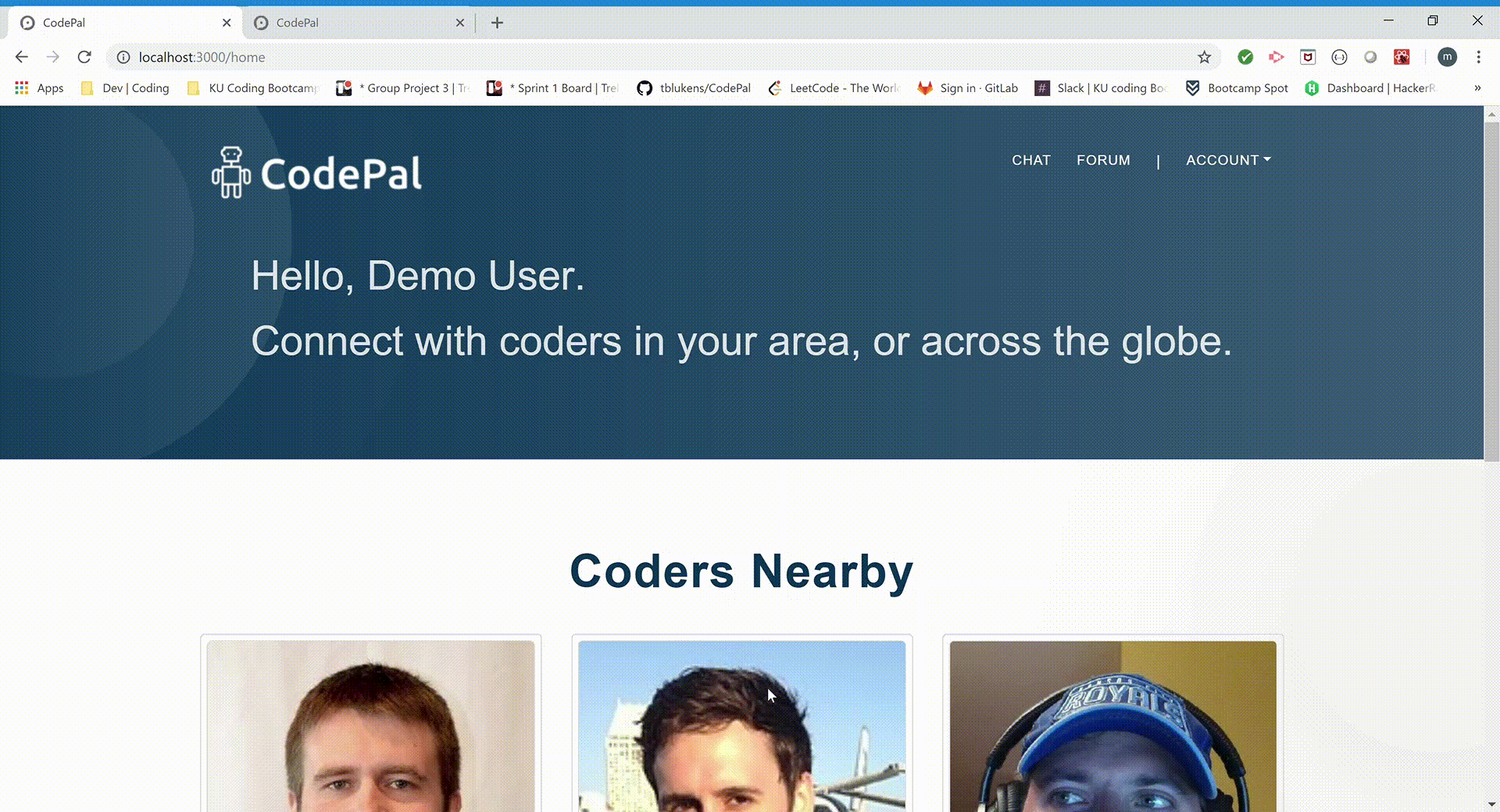This screenshot has width=1500, height=812.
Task: Open the red puzzle extension icon
Action: click(1402, 57)
